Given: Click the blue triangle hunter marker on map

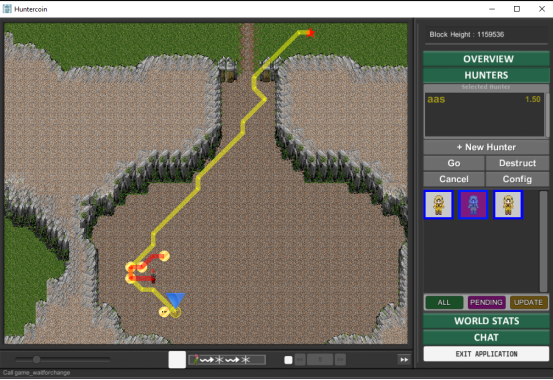Looking at the screenshot, I should [175, 300].
